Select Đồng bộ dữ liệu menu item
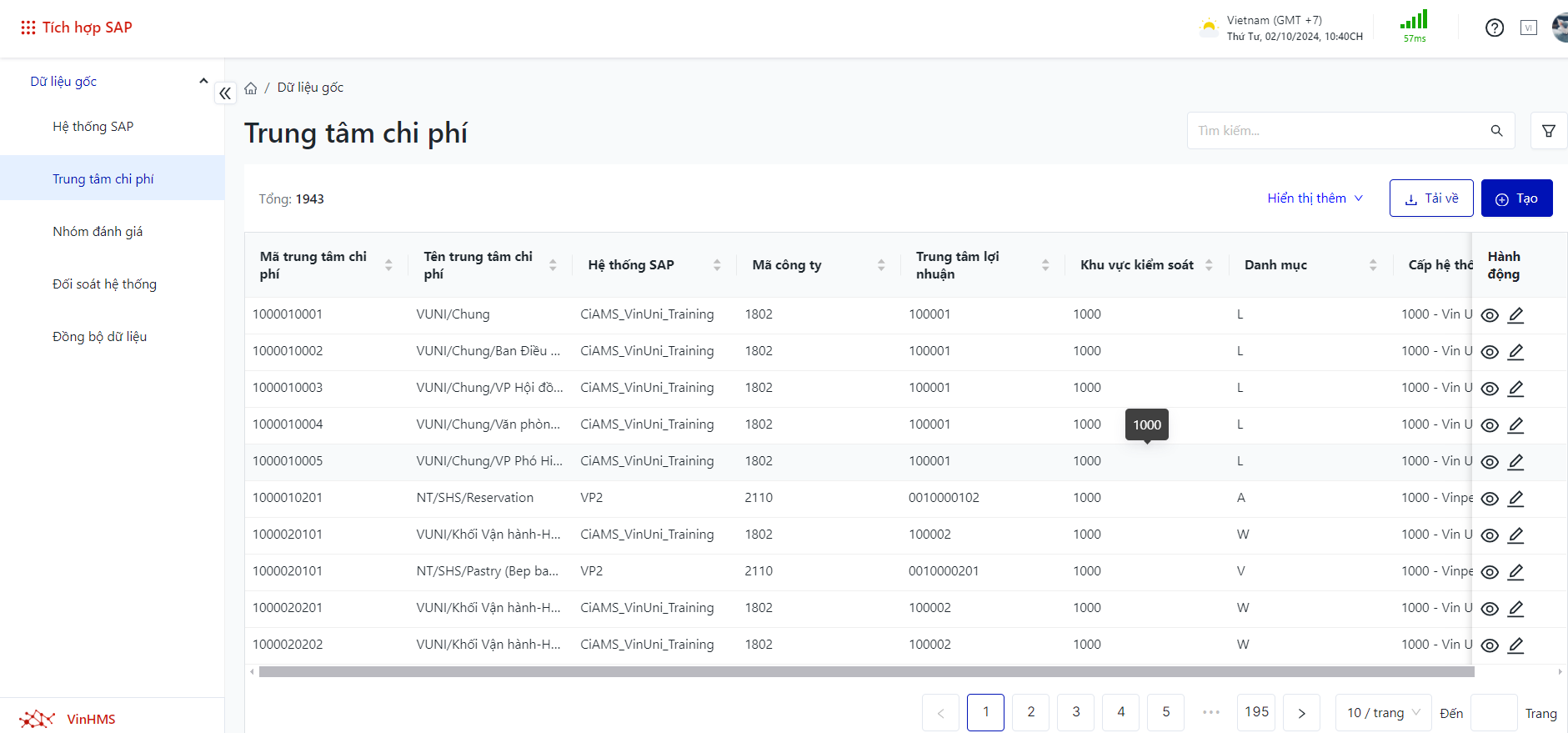 [99, 337]
